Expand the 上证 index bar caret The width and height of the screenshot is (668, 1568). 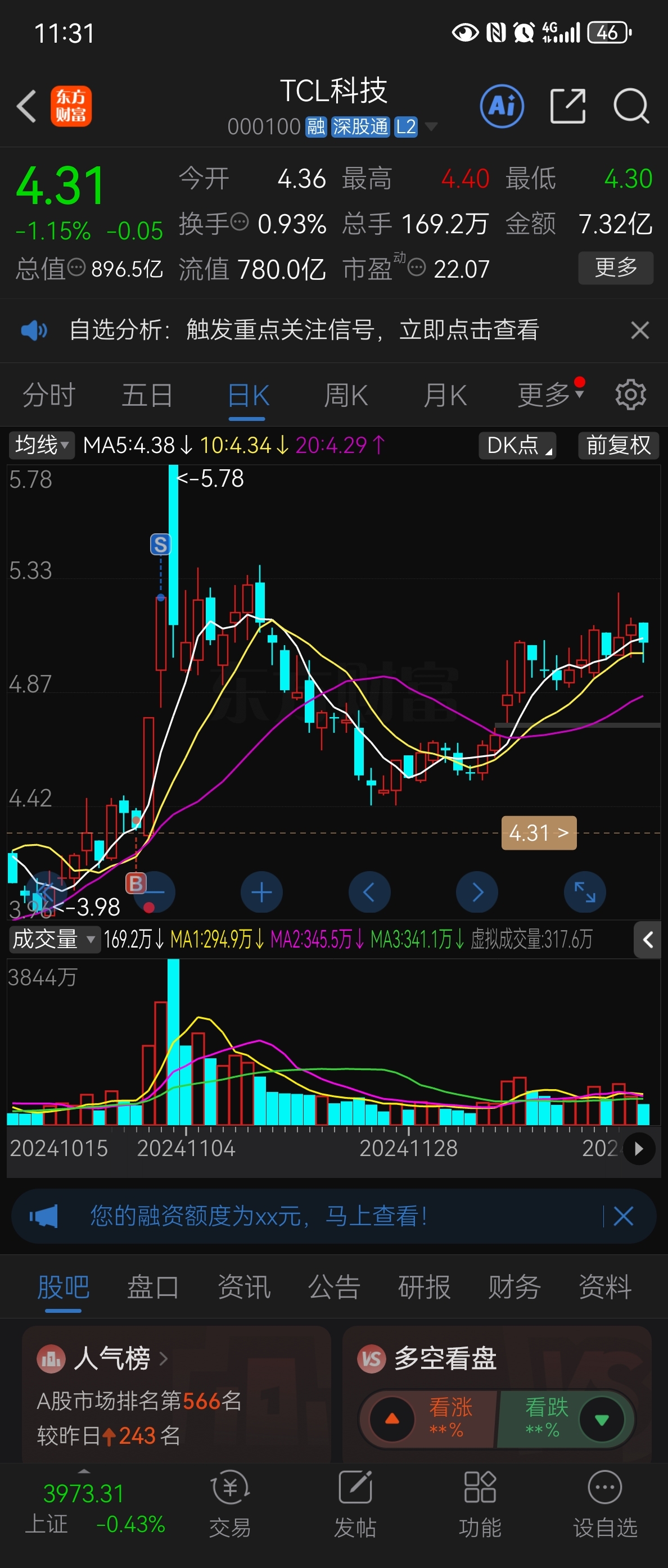coord(84,1472)
